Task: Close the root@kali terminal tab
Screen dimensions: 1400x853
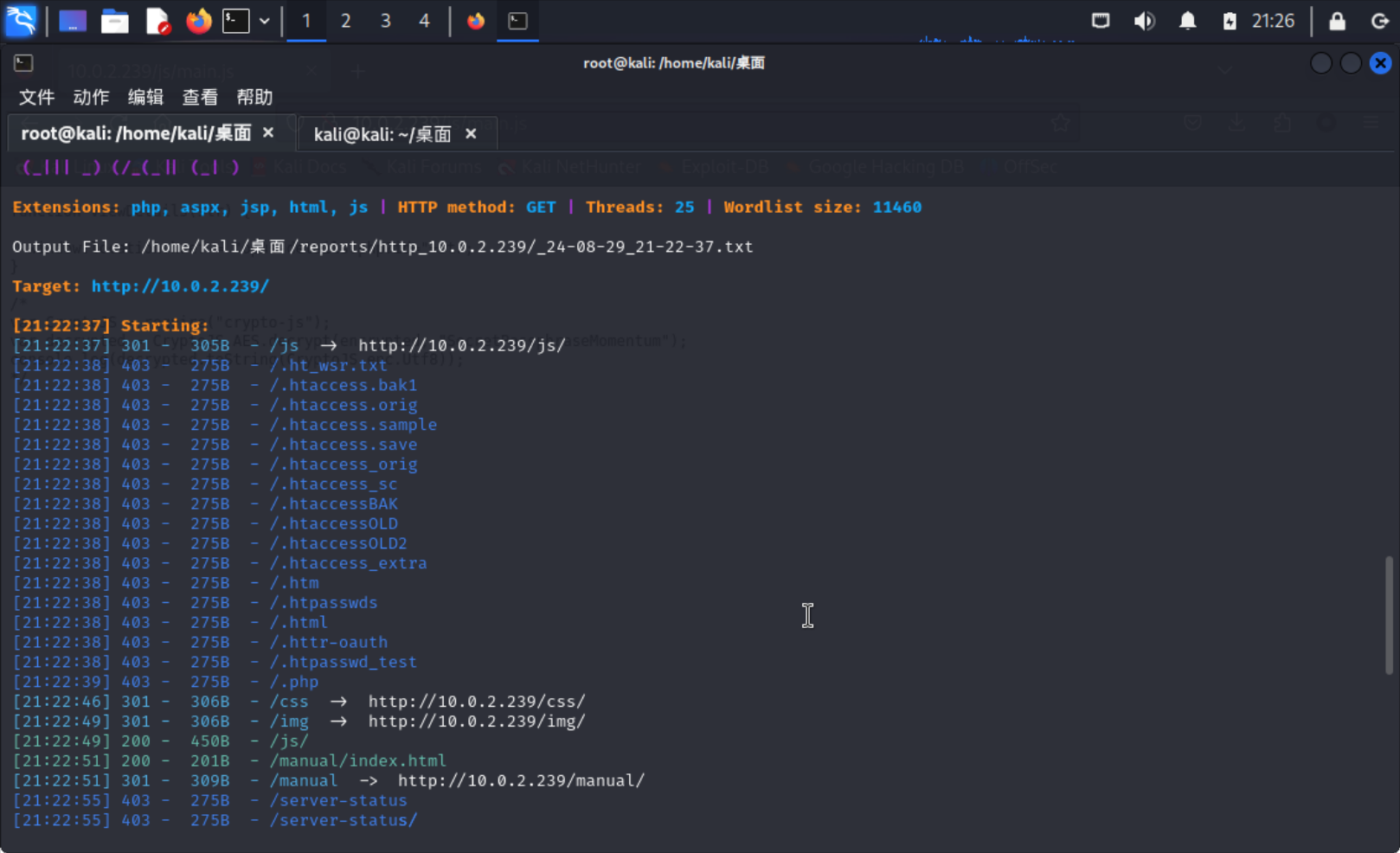Action: click(268, 132)
